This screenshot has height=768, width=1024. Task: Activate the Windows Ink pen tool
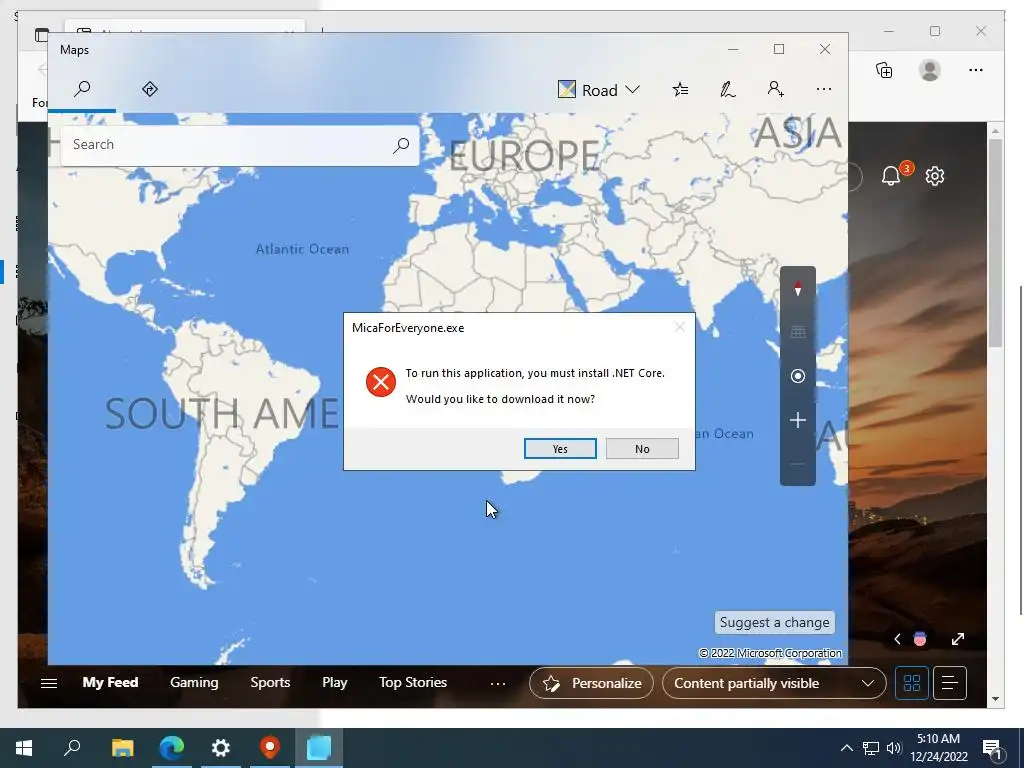pyautogui.click(x=728, y=89)
